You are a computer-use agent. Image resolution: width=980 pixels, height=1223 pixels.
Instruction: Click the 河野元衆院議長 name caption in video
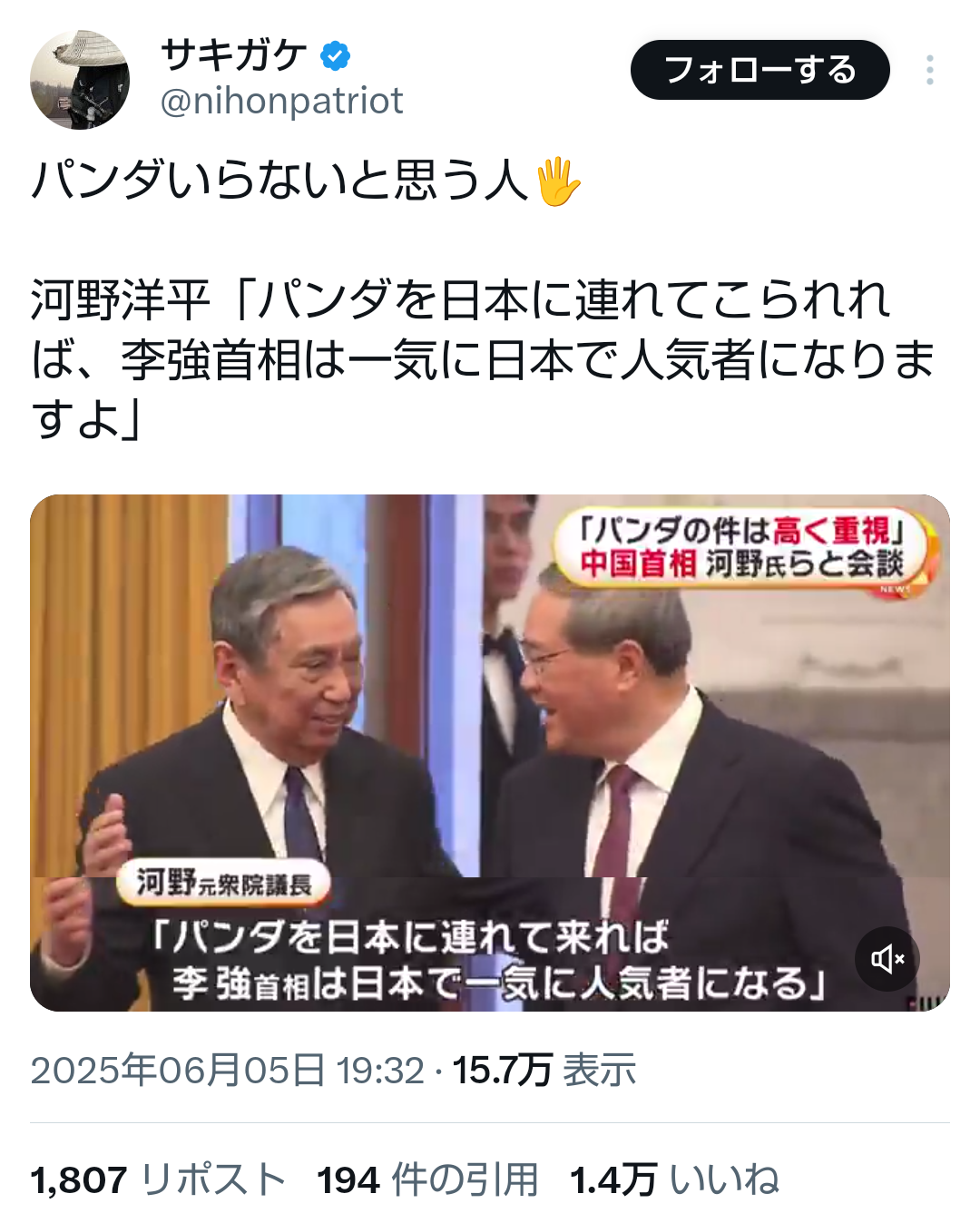223,883
